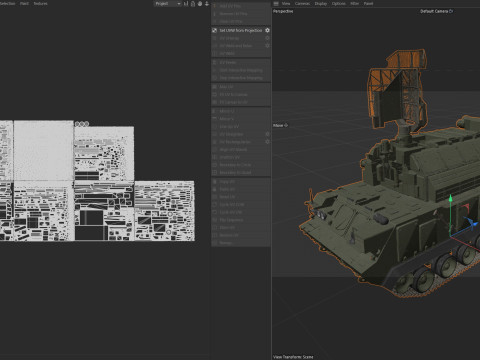
Task: Click the Set UVW from Projection icon
Action: [x=214, y=30]
